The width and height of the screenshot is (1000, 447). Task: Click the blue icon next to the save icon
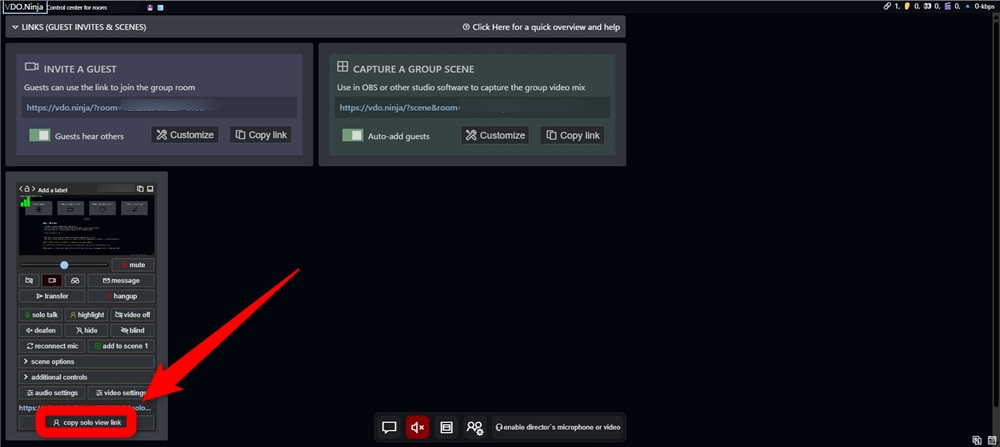point(160,8)
